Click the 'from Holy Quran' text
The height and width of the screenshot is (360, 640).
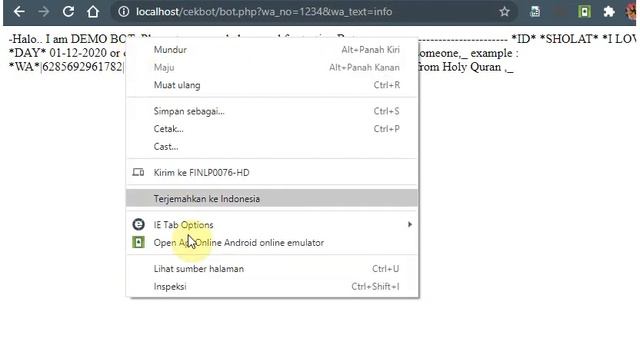pyautogui.click(x=460, y=67)
